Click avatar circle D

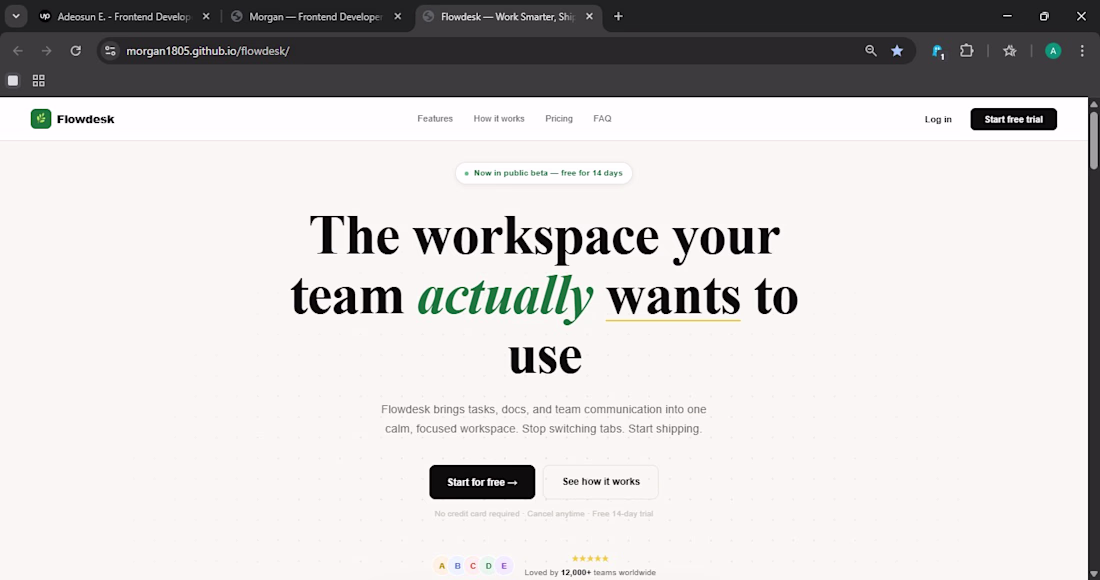pyautogui.click(x=488, y=566)
